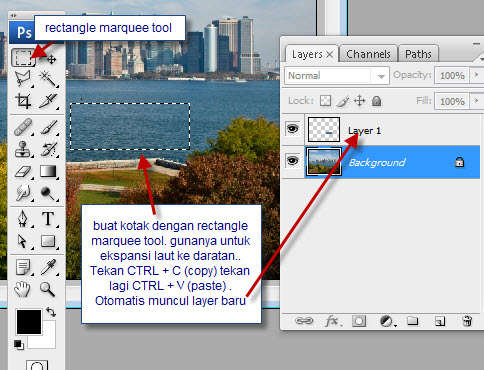
Task: Reset default foreground and background colors
Action: pos(19,345)
